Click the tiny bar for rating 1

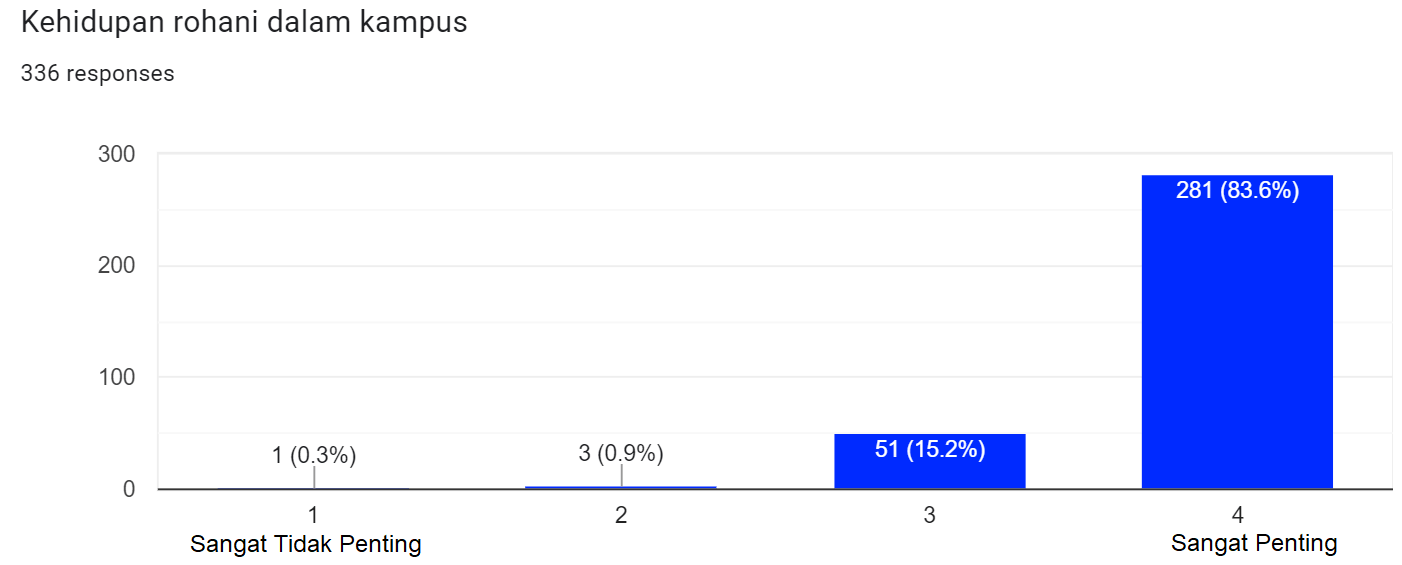(x=313, y=488)
